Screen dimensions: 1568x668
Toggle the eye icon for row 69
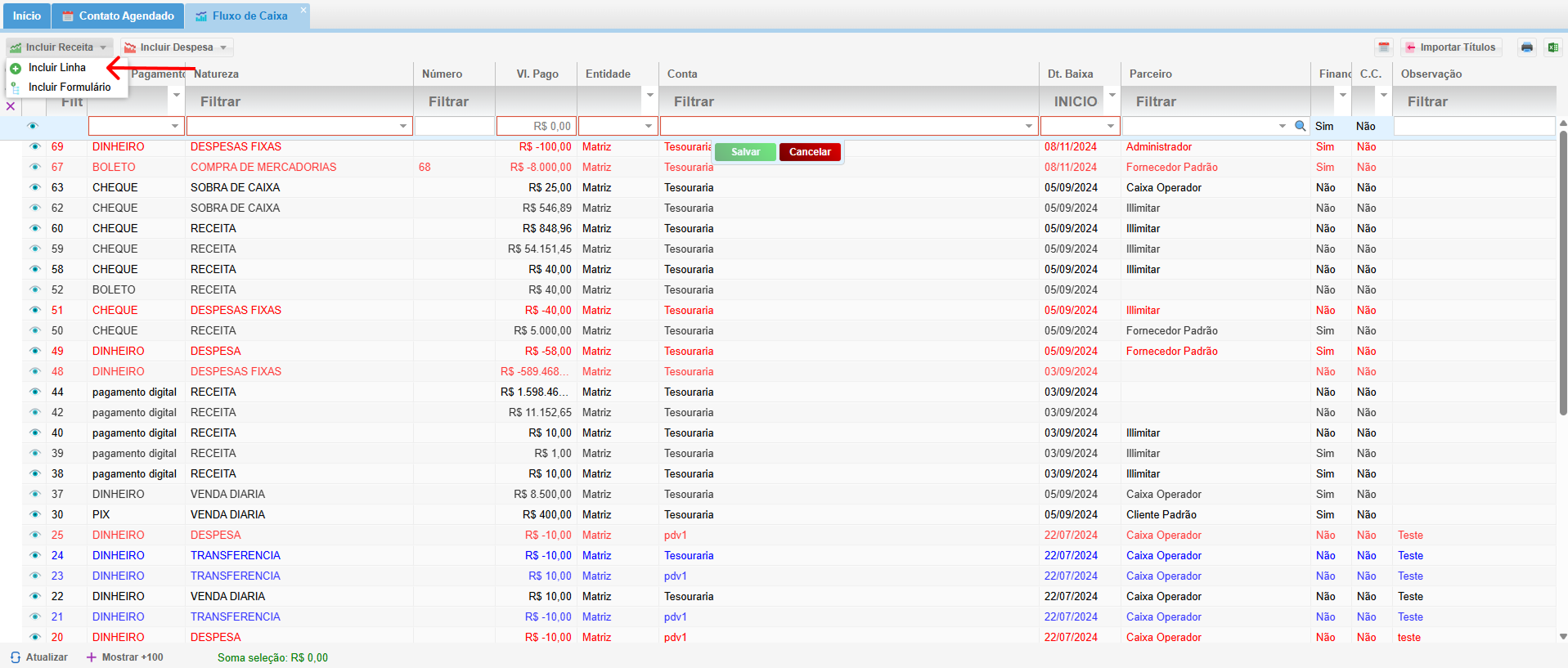point(34,146)
